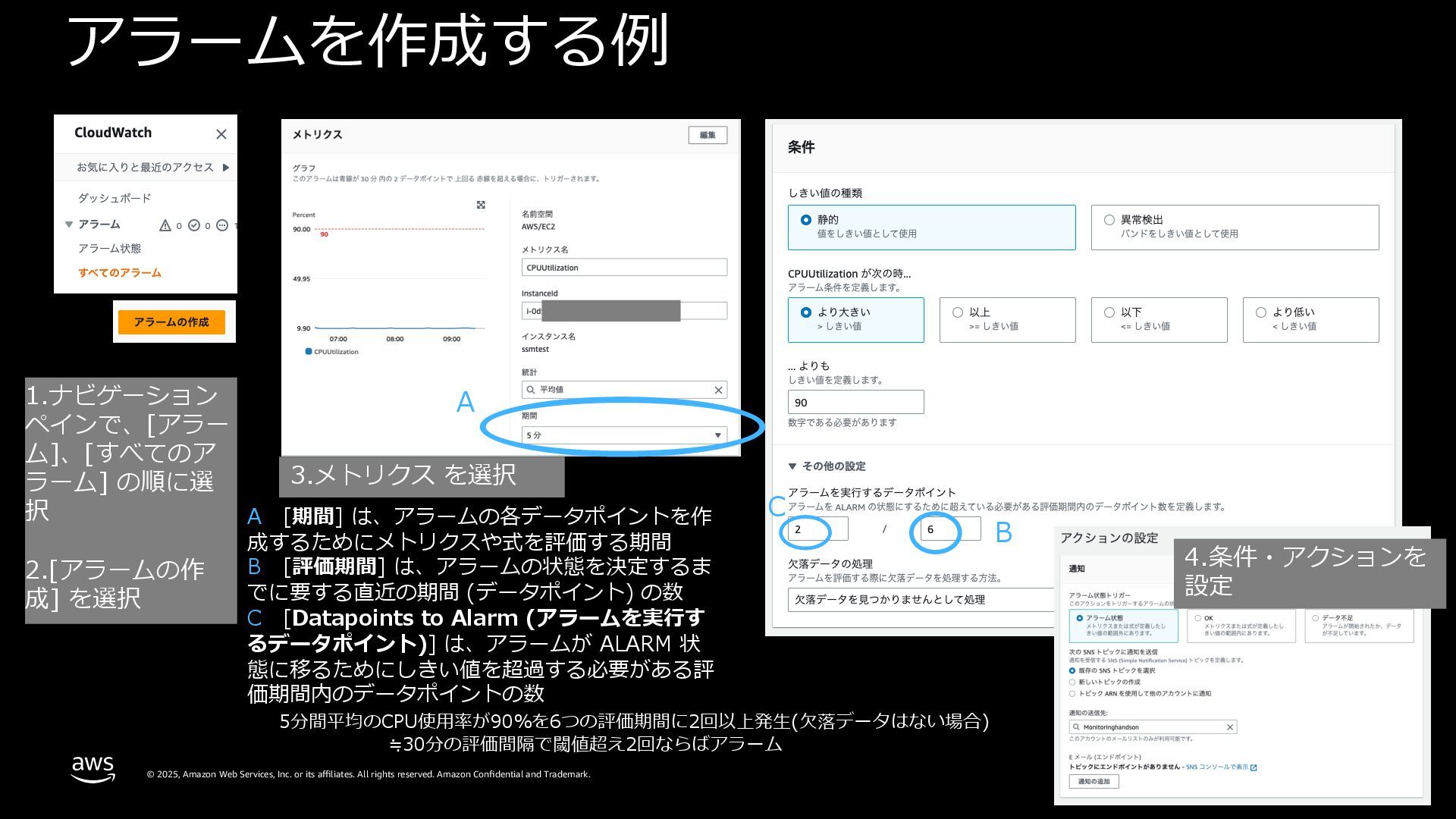Clear the Monitoringhandson topic selection
This screenshot has width=1456, height=819.
tap(1230, 727)
